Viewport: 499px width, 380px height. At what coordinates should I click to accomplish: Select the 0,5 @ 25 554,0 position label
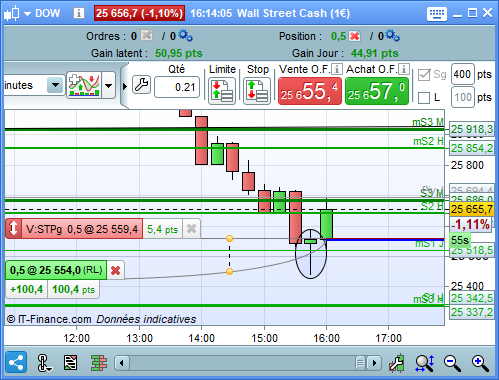tap(56, 270)
